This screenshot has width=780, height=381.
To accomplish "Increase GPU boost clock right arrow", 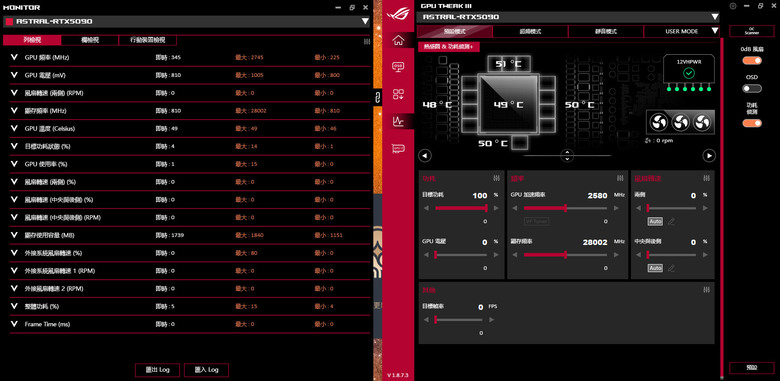I will pyautogui.click(x=615, y=208).
